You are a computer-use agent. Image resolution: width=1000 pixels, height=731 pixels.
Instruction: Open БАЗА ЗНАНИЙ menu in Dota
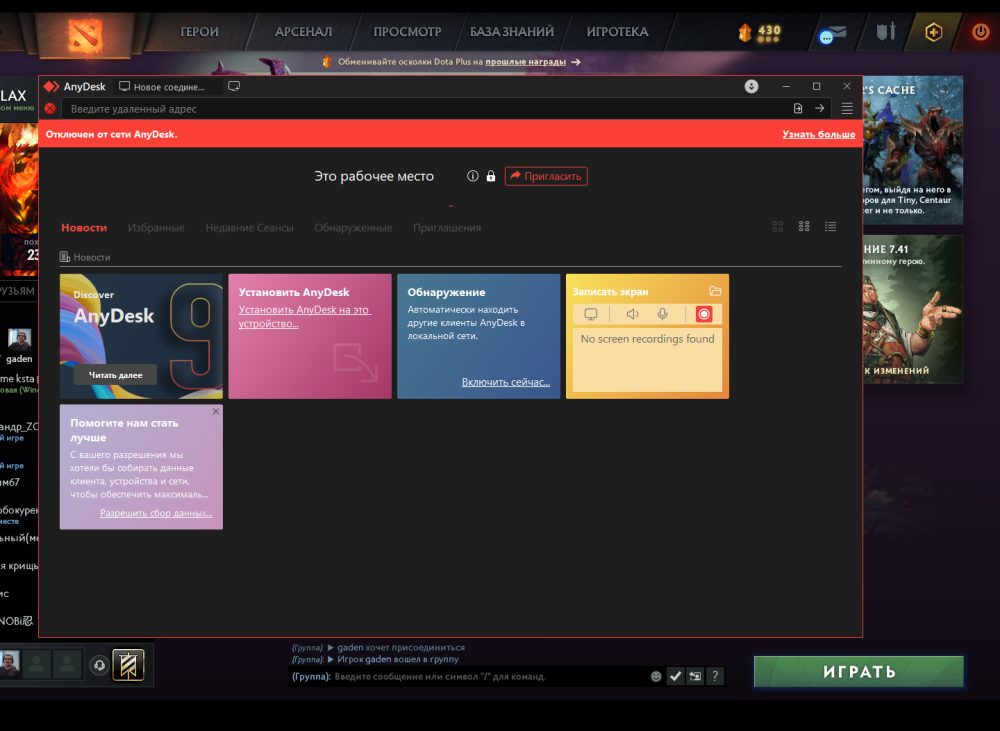pyautogui.click(x=511, y=32)
